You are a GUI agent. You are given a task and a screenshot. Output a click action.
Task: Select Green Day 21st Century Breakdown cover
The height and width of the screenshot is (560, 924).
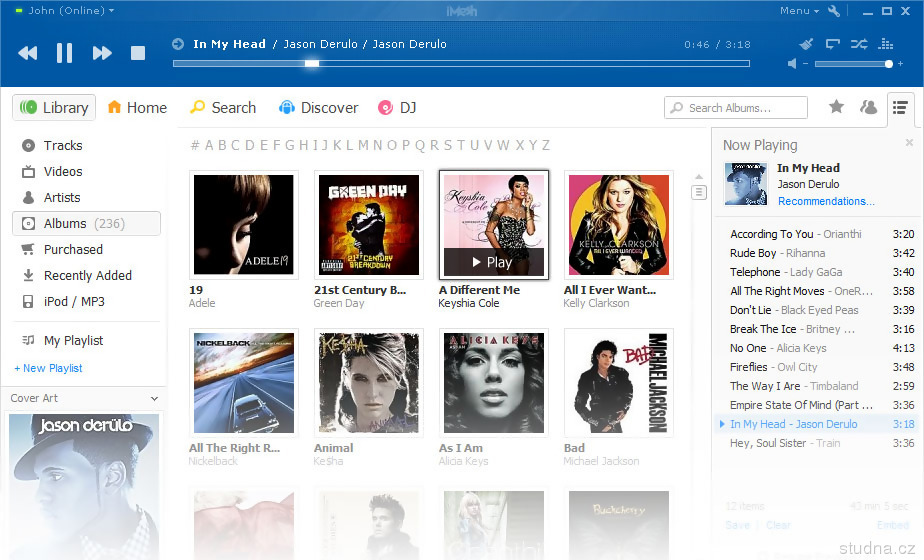(x=369, y=225)
